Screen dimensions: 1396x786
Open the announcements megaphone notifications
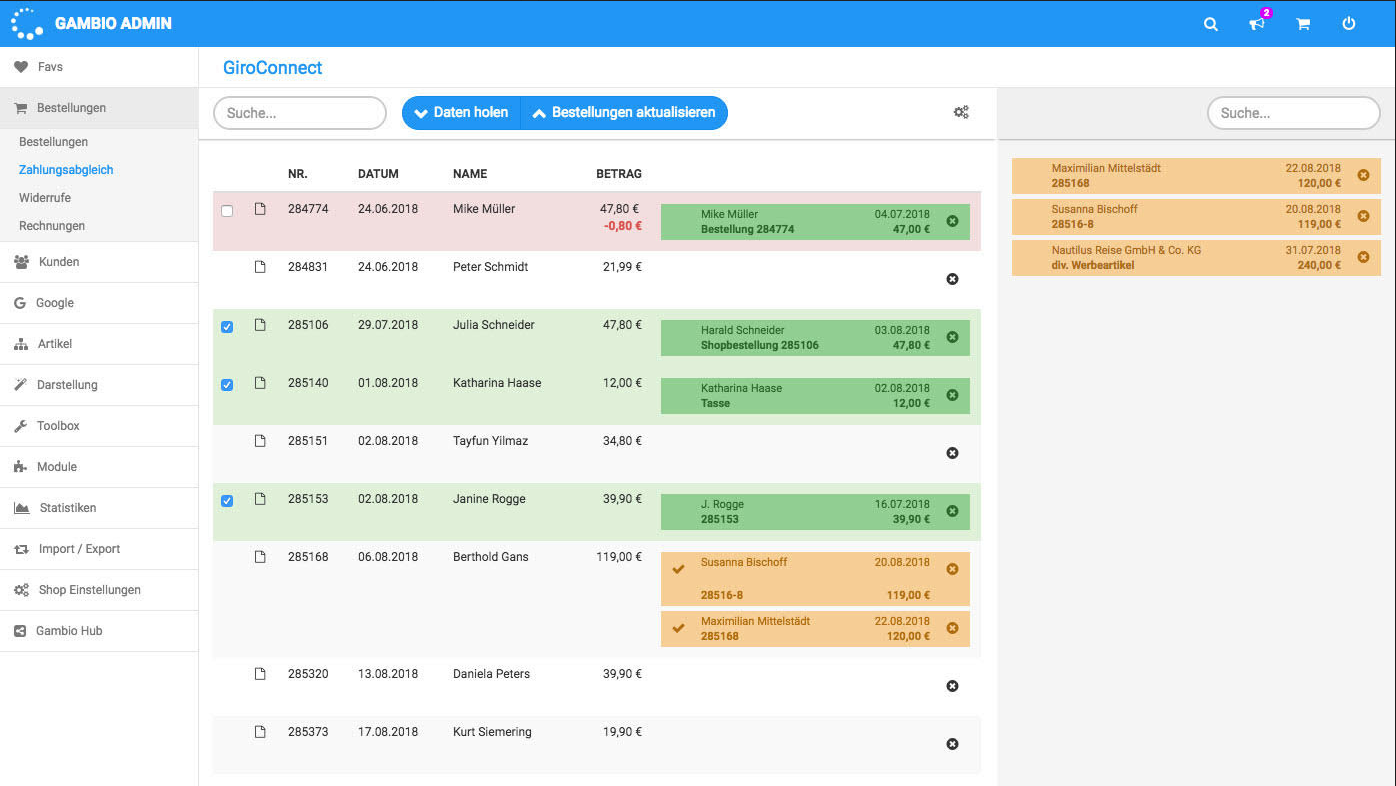(1257, 24)
